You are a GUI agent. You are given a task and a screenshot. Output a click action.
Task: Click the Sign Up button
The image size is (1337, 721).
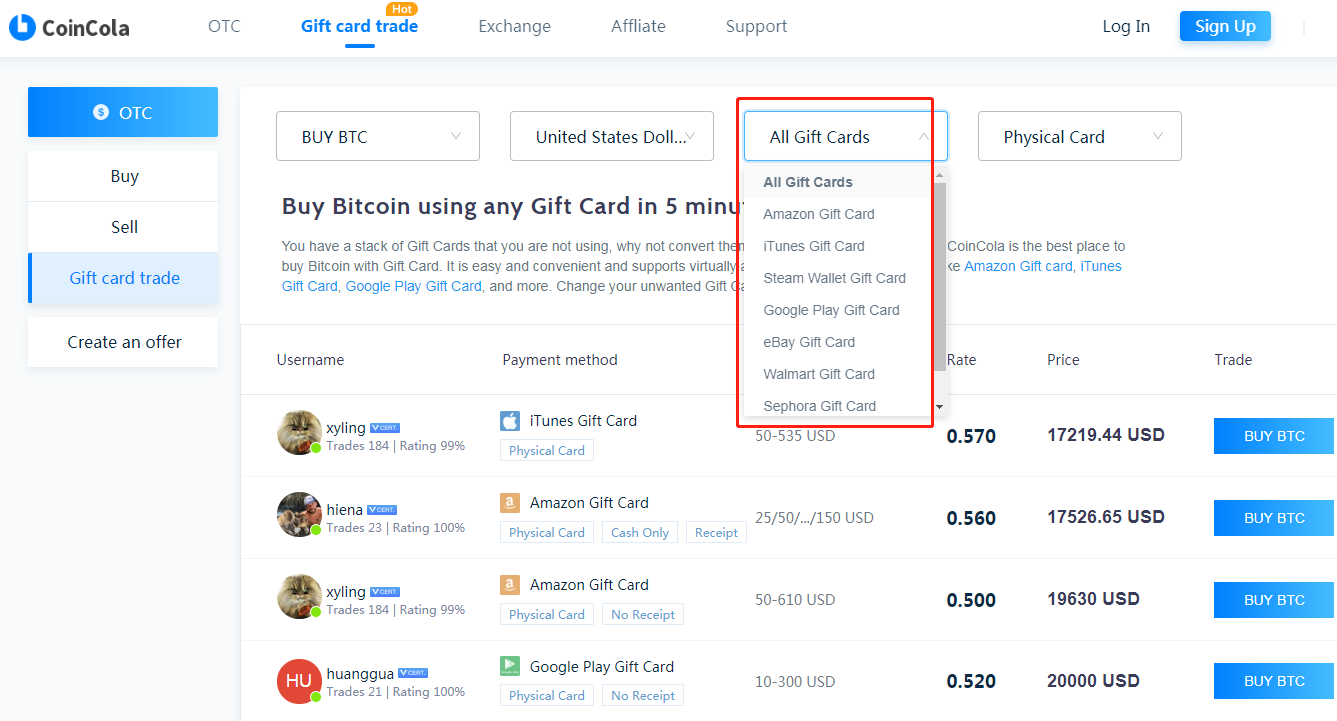click(x=1225, y=26)
